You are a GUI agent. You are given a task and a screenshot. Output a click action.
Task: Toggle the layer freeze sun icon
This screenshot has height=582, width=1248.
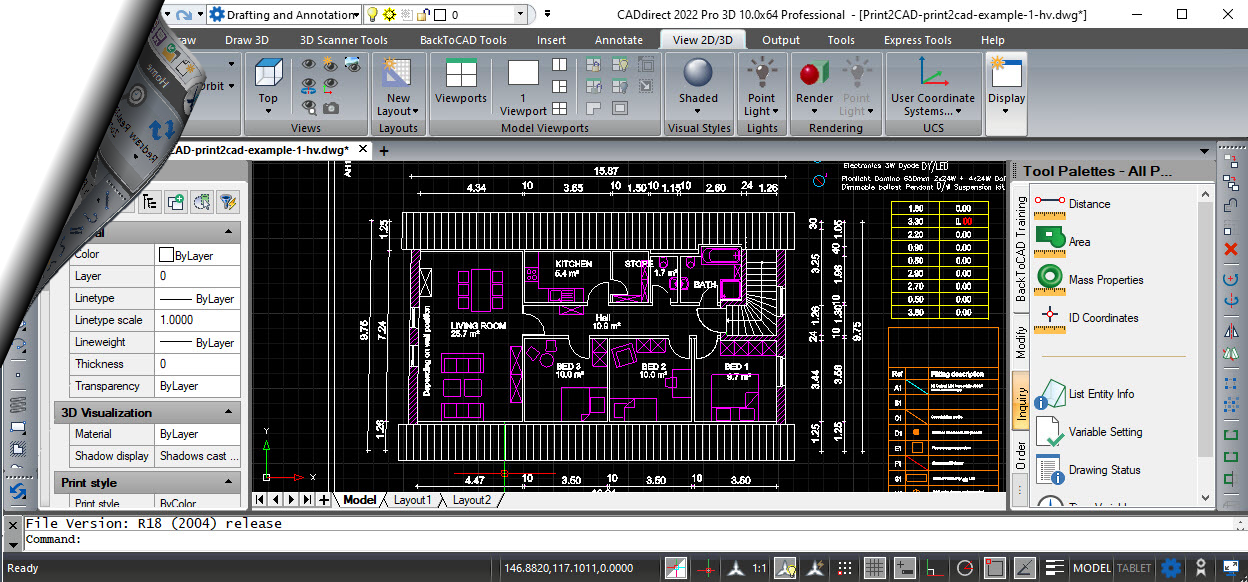coord(389,15)
